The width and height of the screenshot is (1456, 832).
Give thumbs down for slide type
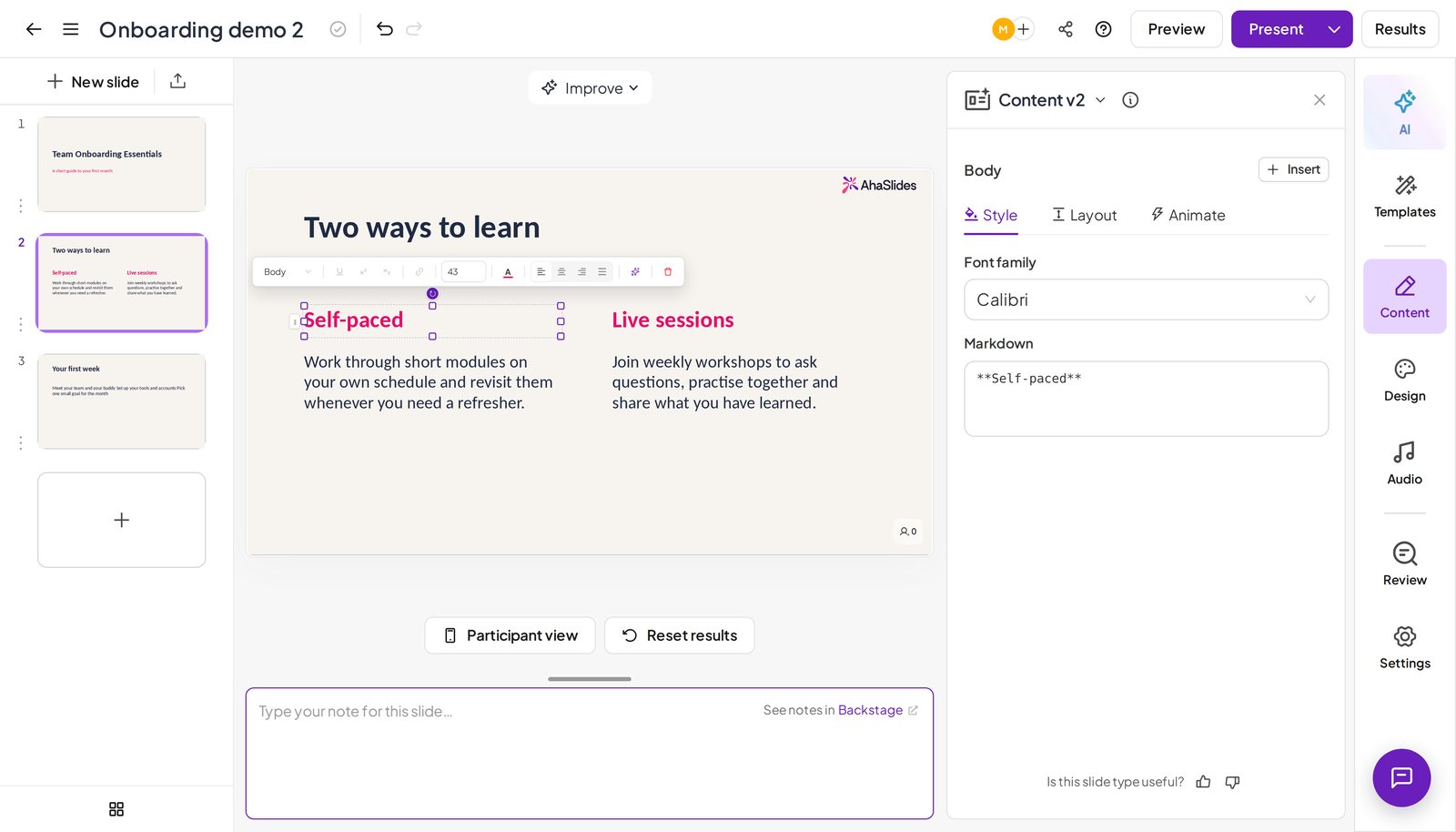[1232, 782]
